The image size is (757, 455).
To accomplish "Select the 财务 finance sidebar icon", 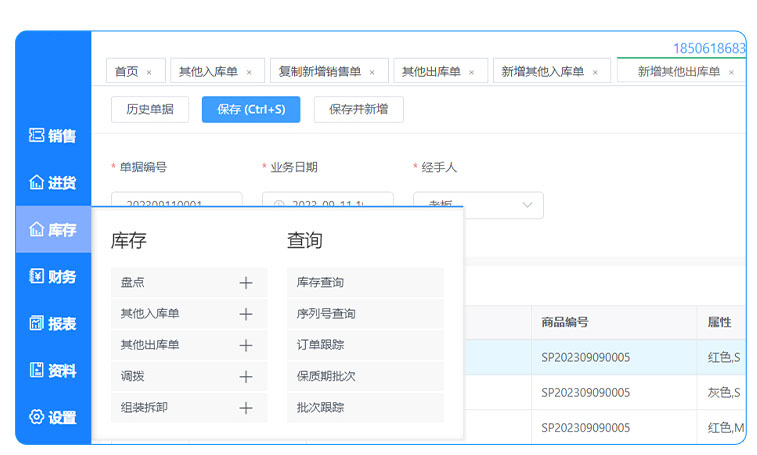I will click(37, 277).
